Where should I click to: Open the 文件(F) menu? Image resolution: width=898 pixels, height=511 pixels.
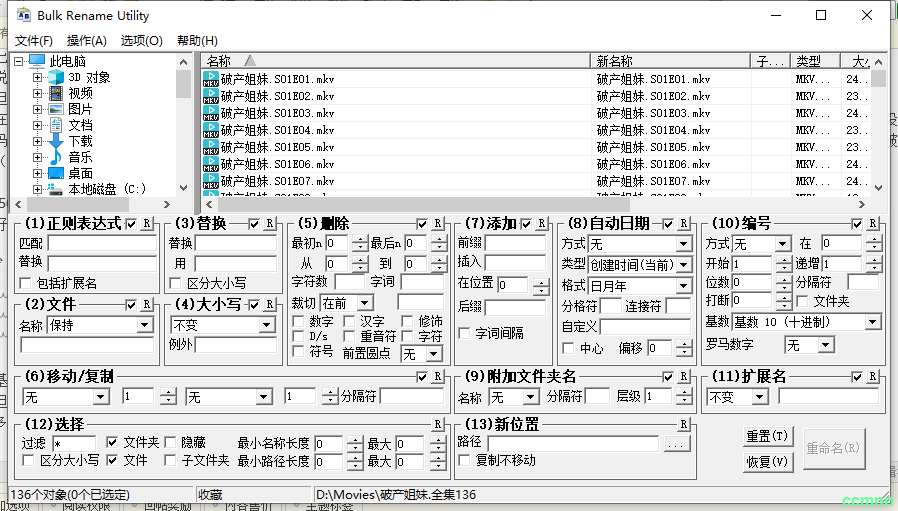pos(33,41)
